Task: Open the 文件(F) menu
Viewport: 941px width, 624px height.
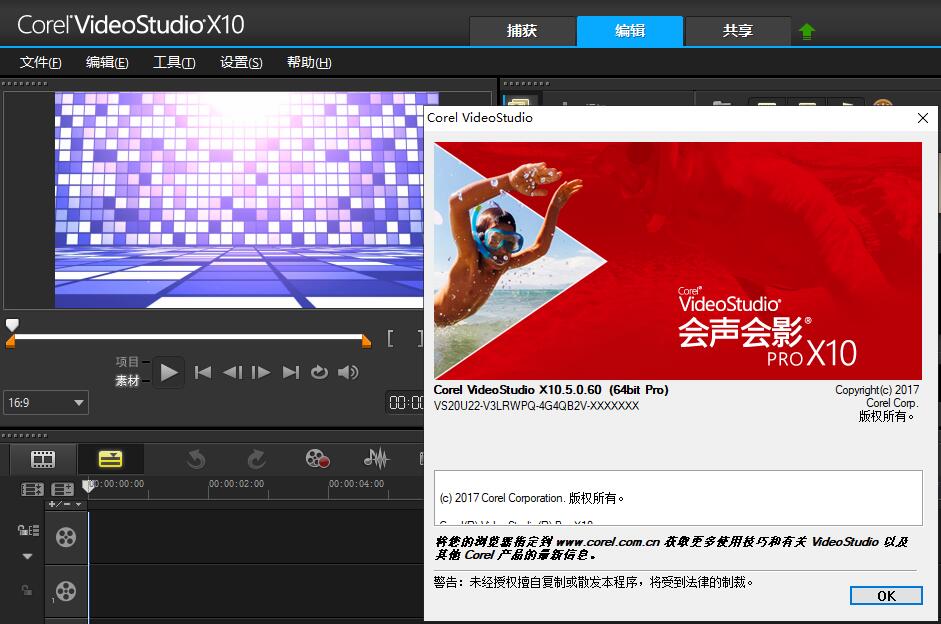Action: coord(40,62)
